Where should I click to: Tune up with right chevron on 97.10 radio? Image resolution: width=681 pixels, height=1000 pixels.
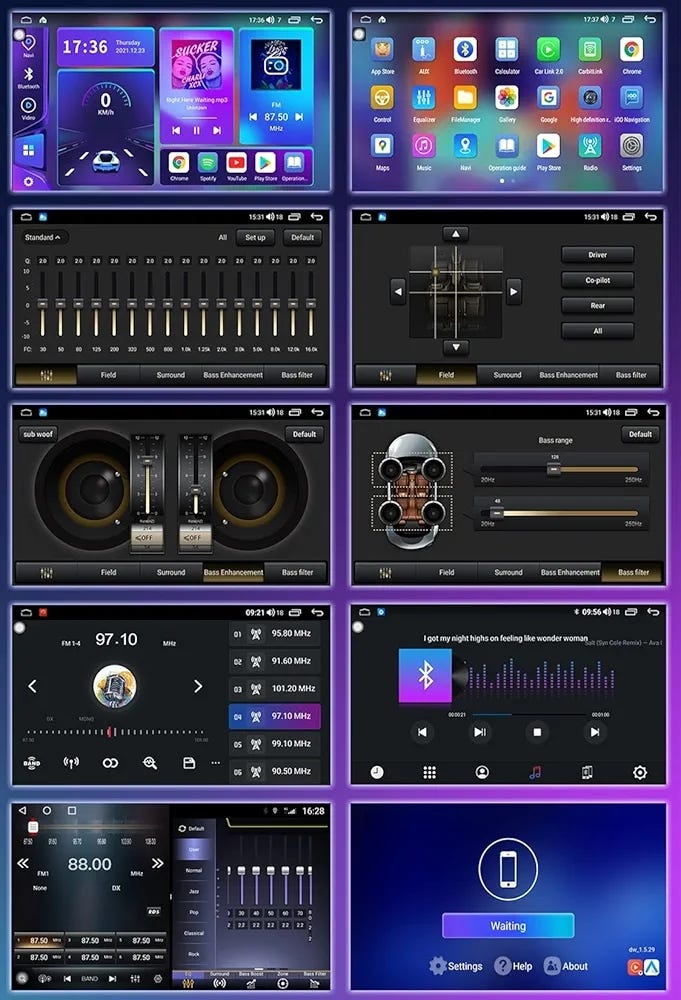[x=198, y=686]
